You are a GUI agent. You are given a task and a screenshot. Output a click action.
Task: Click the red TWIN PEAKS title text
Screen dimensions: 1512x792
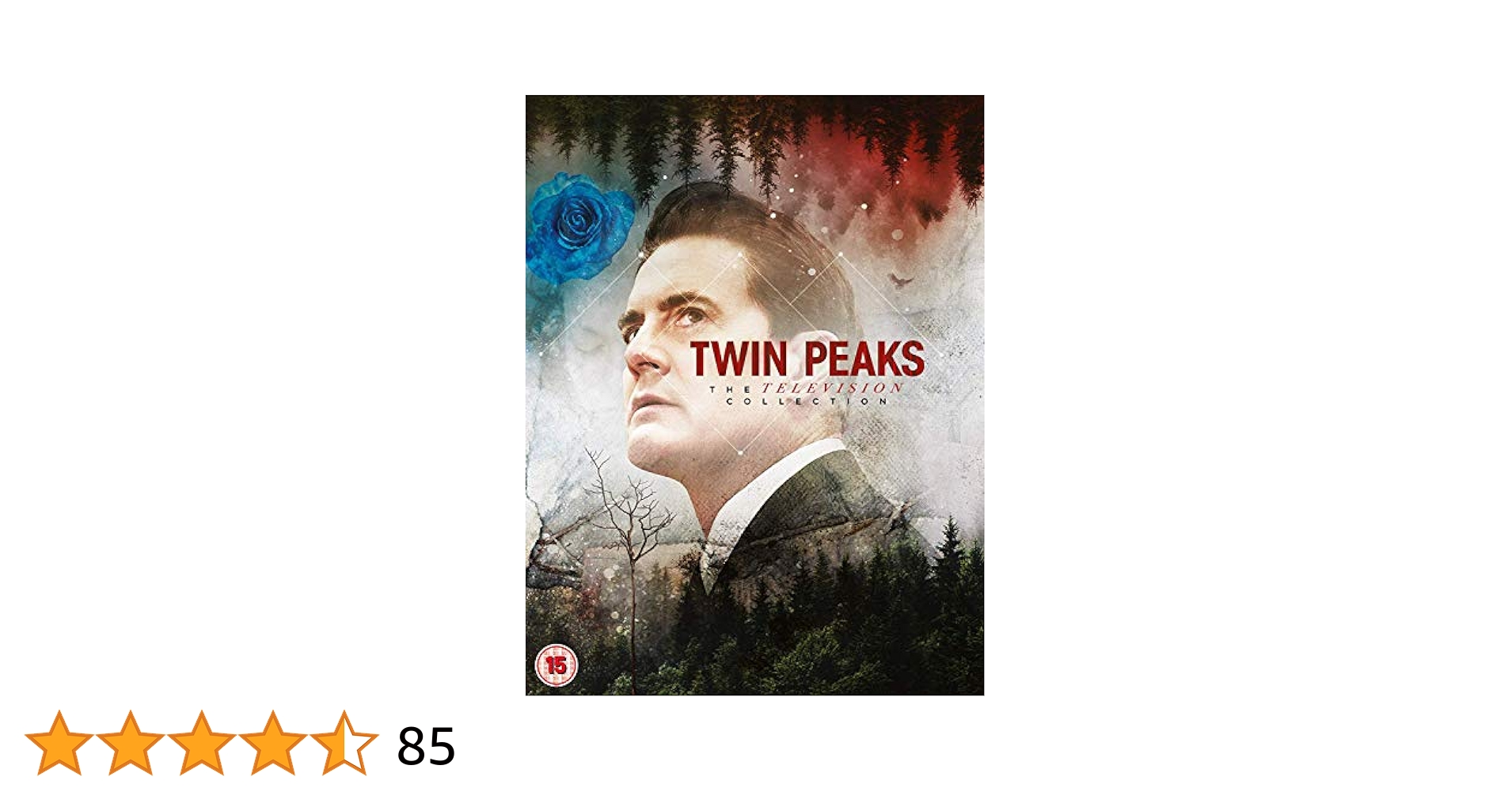coord(807,359)
